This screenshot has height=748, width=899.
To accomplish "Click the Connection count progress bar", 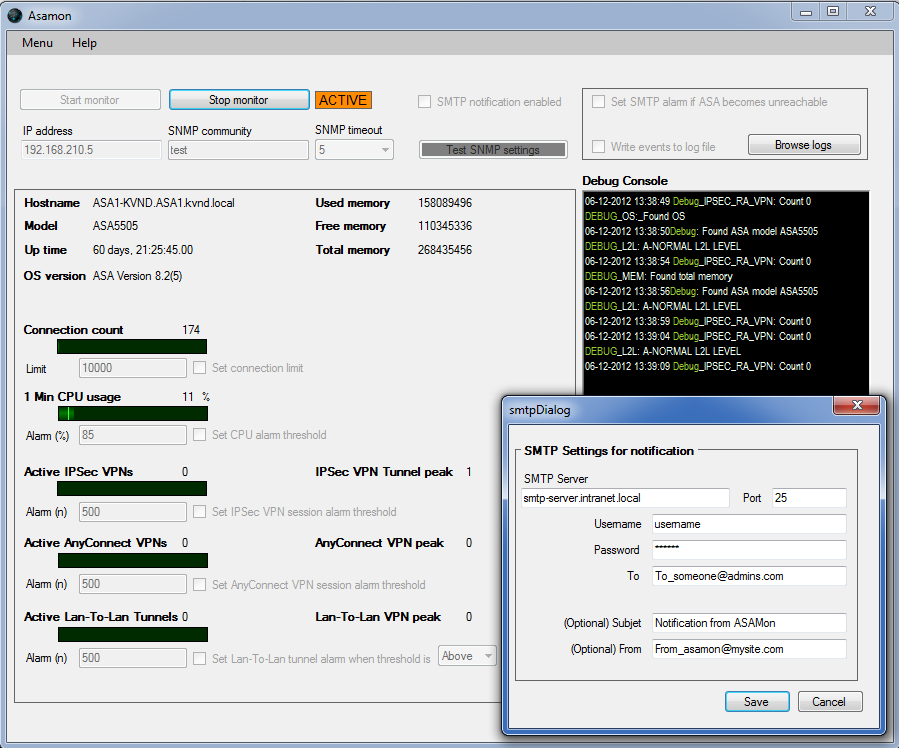I will 132,346.
